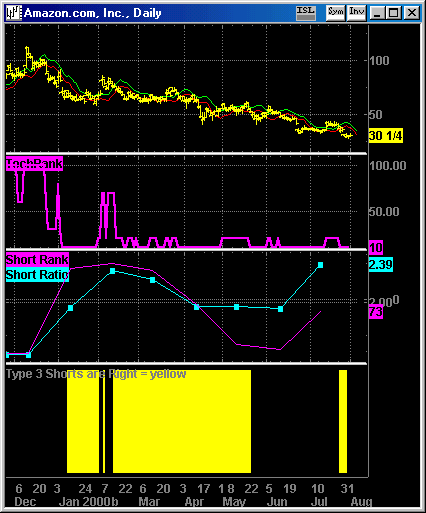426x513 pixels.
Task: Click the Apr month label on date axis
Action: pyautogui.click(x=194, y=502)
